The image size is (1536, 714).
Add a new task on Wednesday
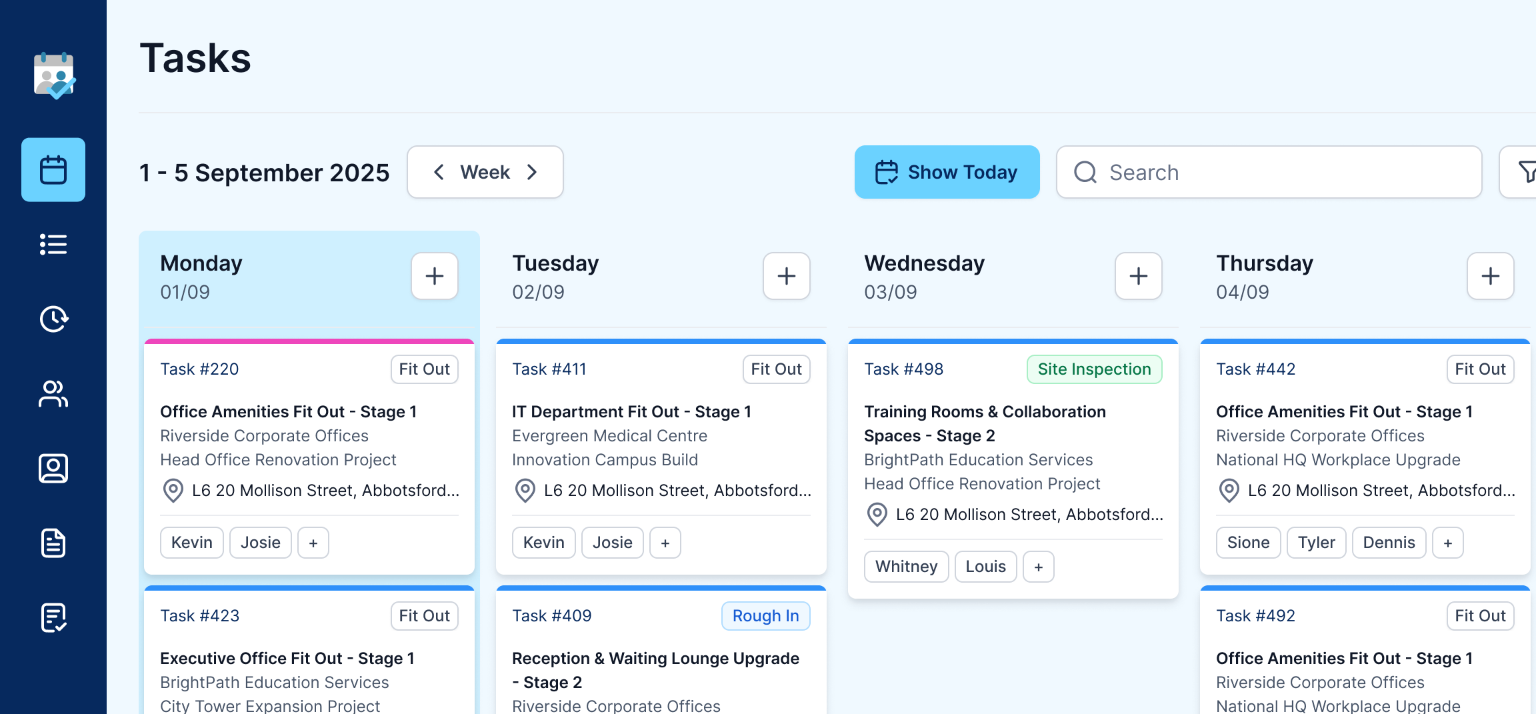pyautogui.click(x=1138, y=276)
